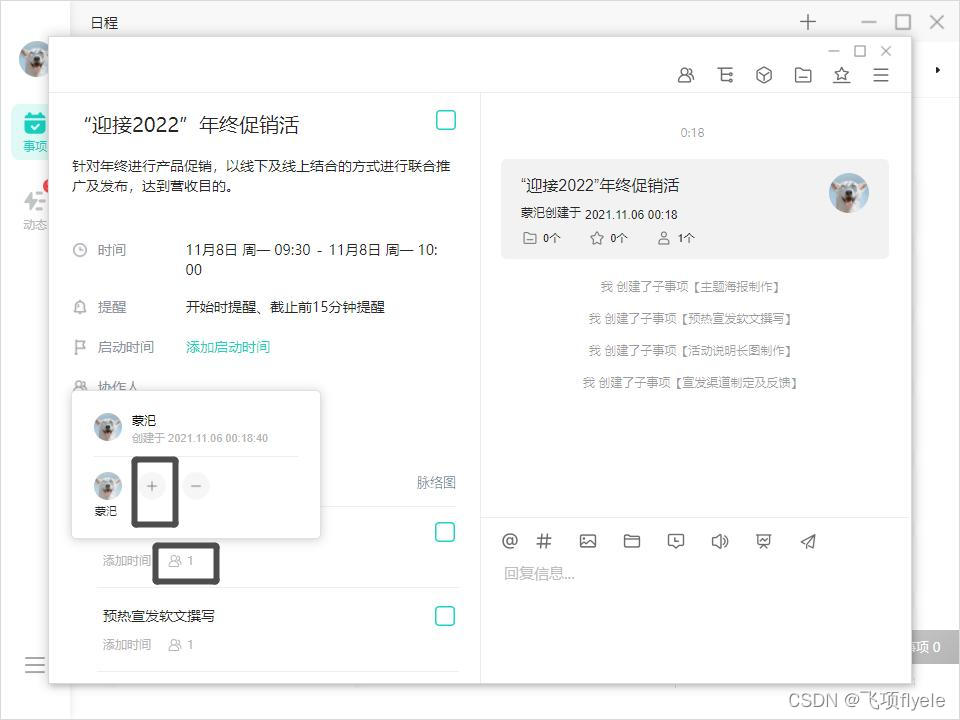Click the 回复信息 reply input field
960x720 pixels.
pyautogui.click(x=695, y=574)
